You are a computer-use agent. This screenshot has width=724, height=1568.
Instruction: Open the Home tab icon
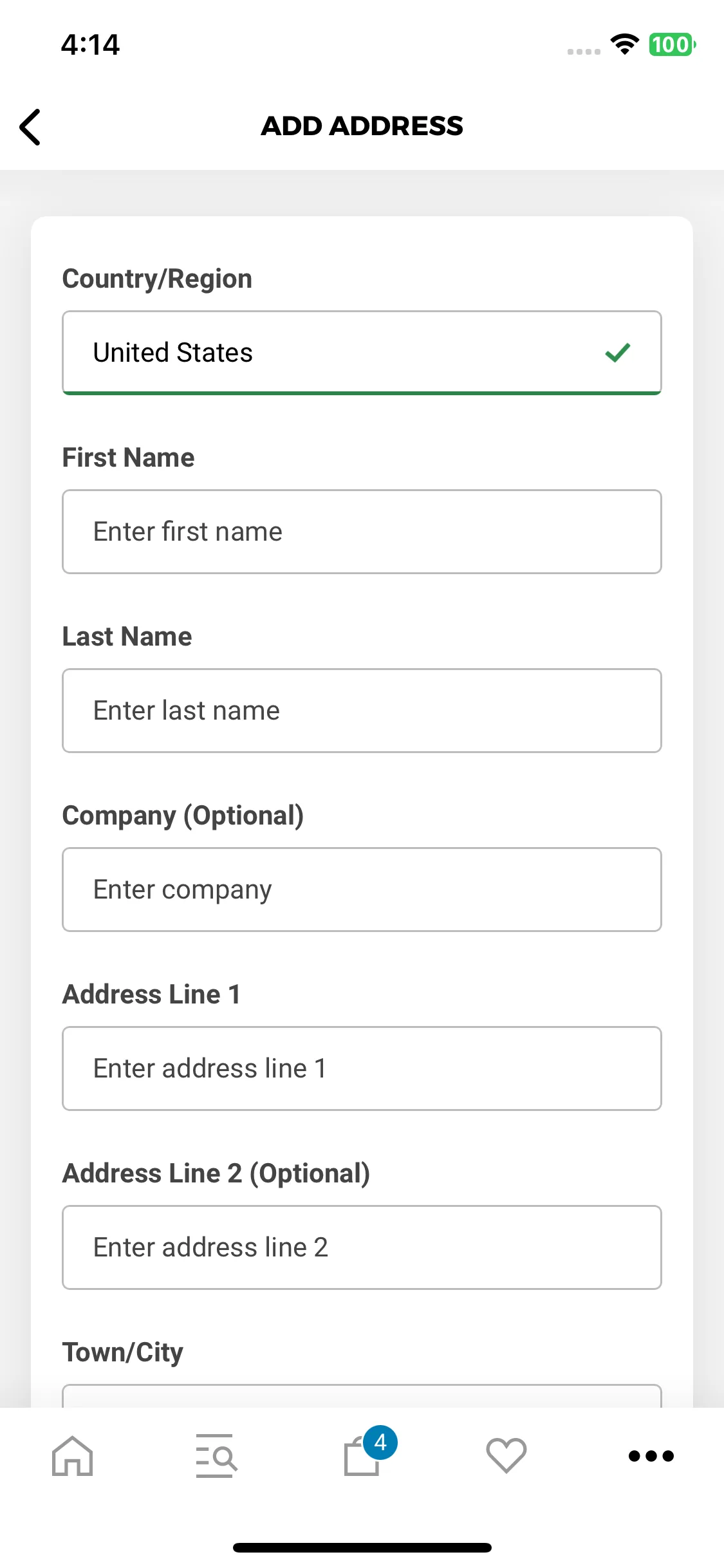(x=73, y=1455)
